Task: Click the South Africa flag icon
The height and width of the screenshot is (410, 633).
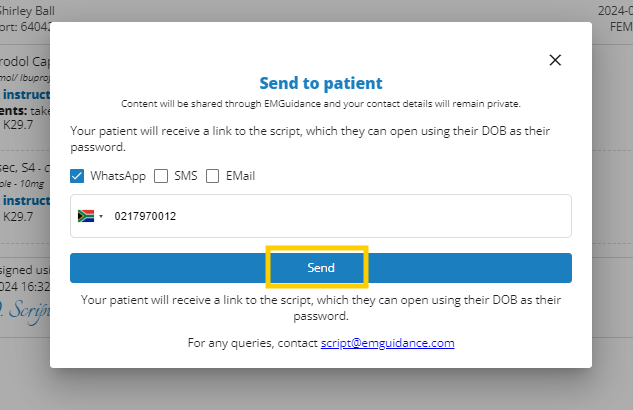Action: 86,215
